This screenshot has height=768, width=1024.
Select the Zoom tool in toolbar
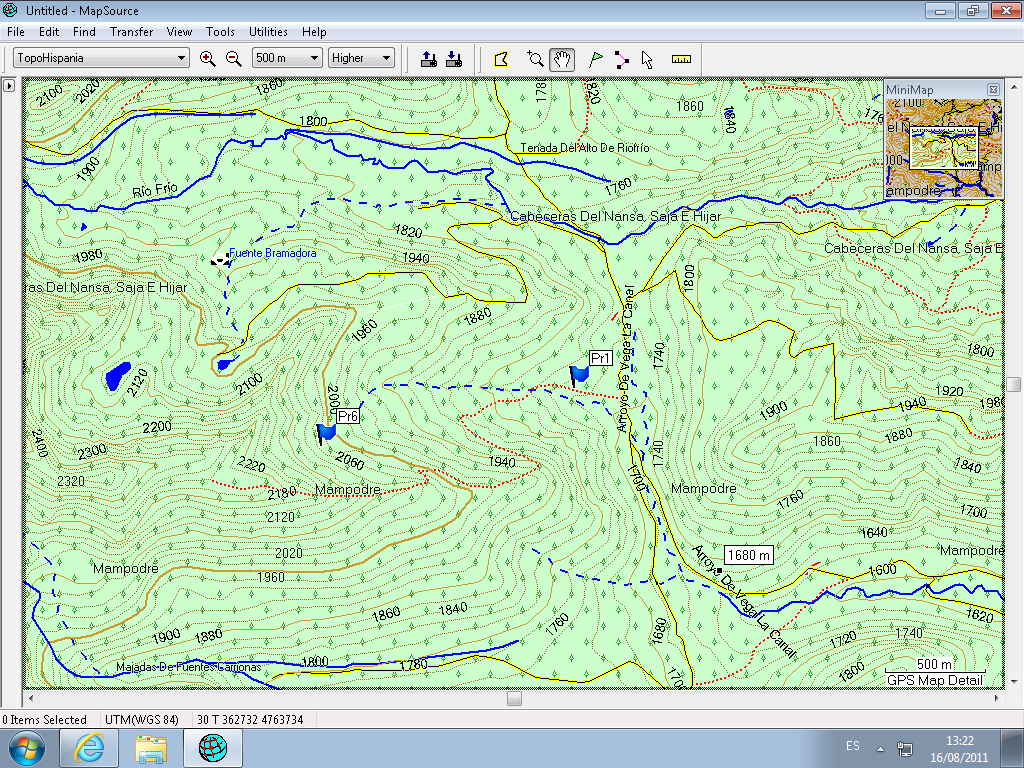[x=536, y=59]
